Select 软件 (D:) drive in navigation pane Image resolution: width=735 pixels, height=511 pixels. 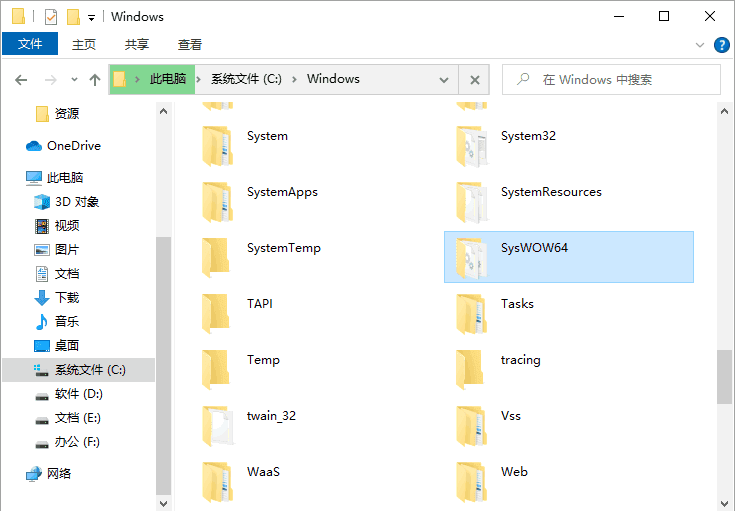coord(78,394)
